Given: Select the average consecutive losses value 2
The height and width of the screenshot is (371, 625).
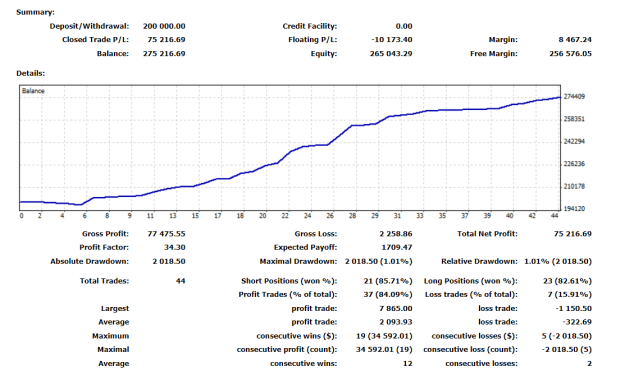Looking at the screenshot, I should tap(590, 363).
